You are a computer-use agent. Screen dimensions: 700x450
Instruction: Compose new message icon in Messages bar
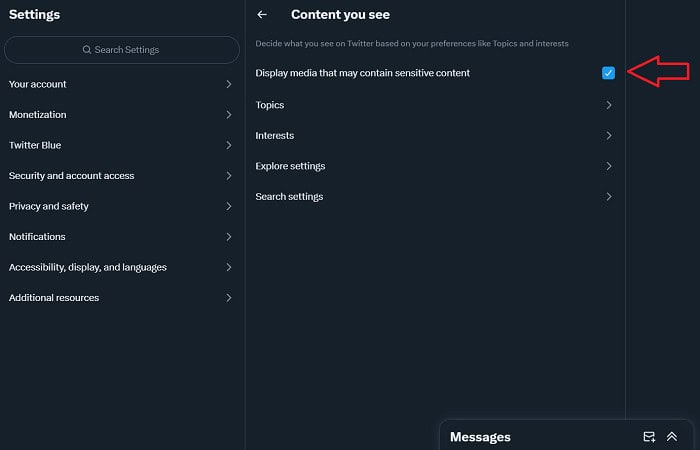click(x=649, y=436)
